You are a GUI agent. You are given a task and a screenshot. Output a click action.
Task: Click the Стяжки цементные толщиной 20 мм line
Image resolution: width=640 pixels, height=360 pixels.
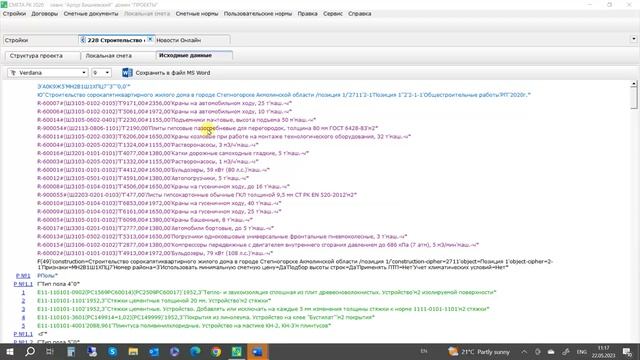(x=154, y=300)
